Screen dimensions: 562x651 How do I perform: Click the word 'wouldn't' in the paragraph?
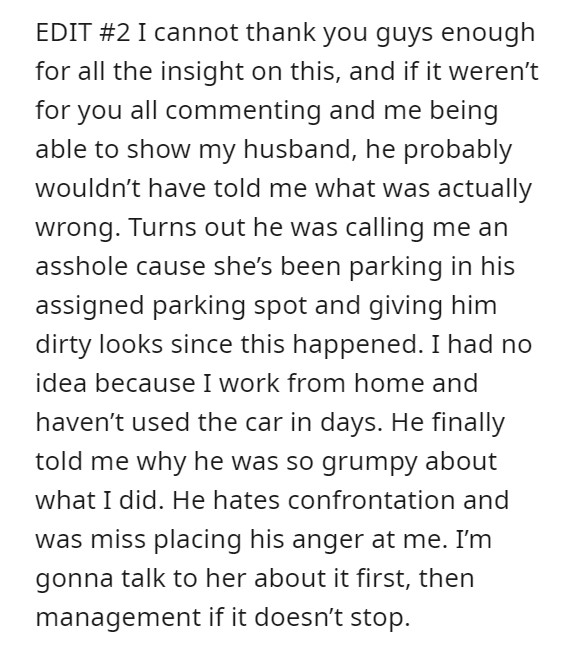click(x=88, y=188)
